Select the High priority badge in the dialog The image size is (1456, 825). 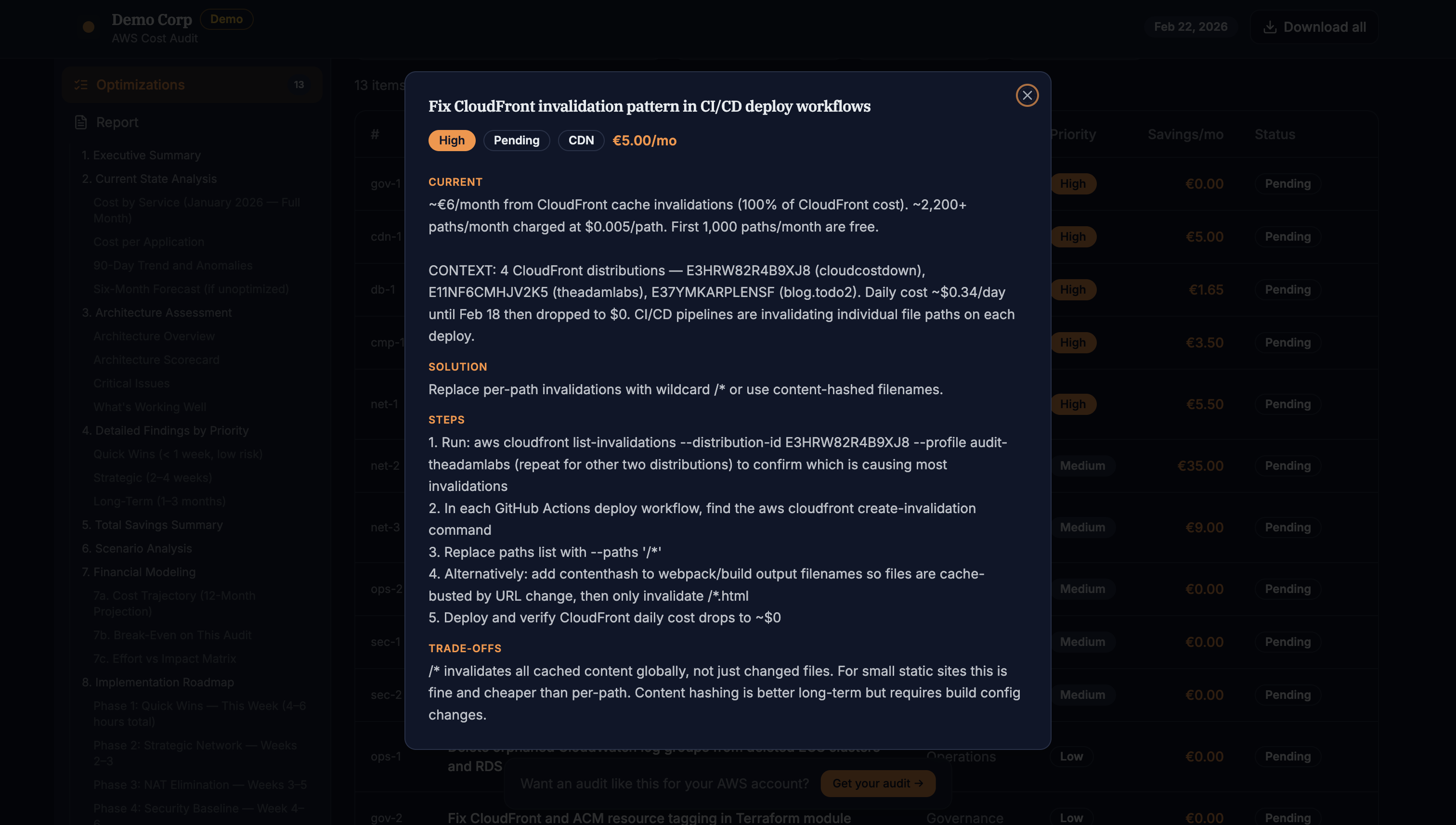tap(451, 140)
